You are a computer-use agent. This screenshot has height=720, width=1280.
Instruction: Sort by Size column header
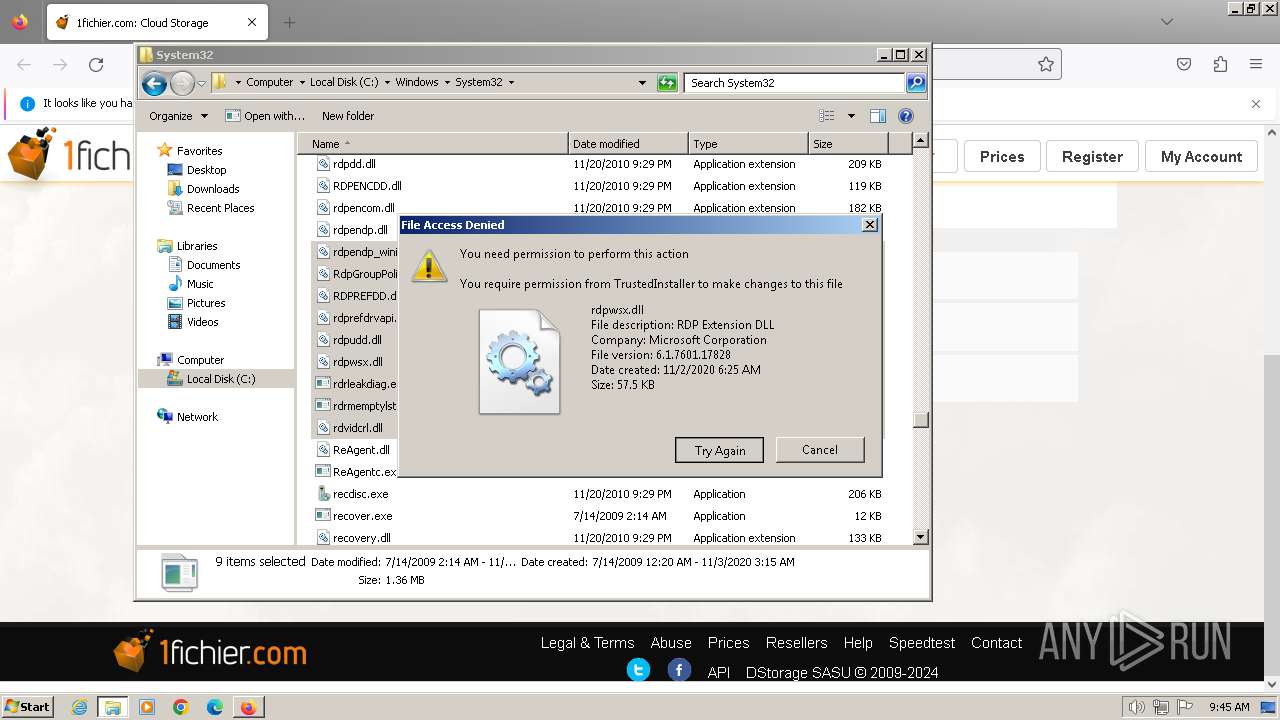point(848,144)
